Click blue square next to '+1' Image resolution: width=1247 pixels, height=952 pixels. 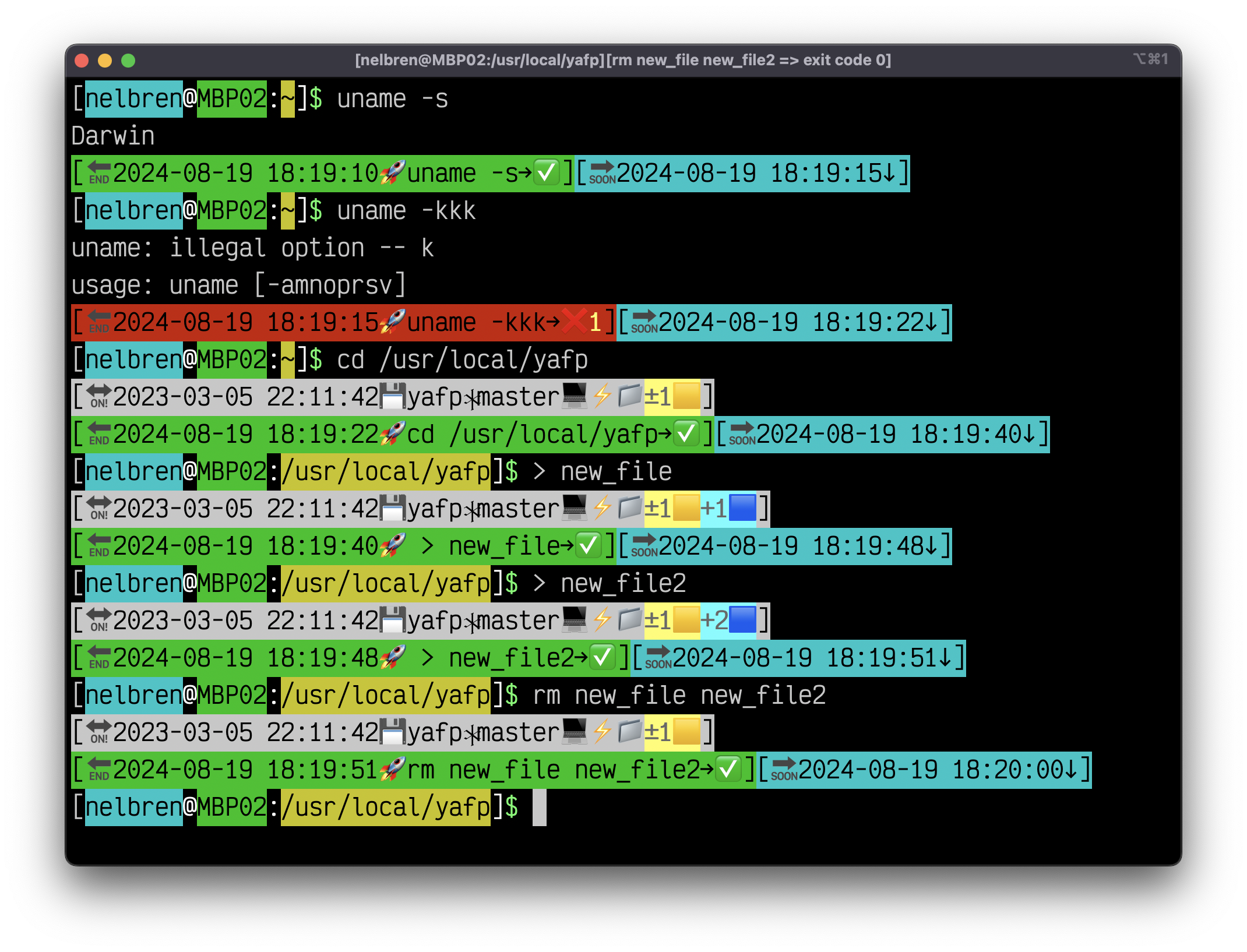tap(742, 509)
